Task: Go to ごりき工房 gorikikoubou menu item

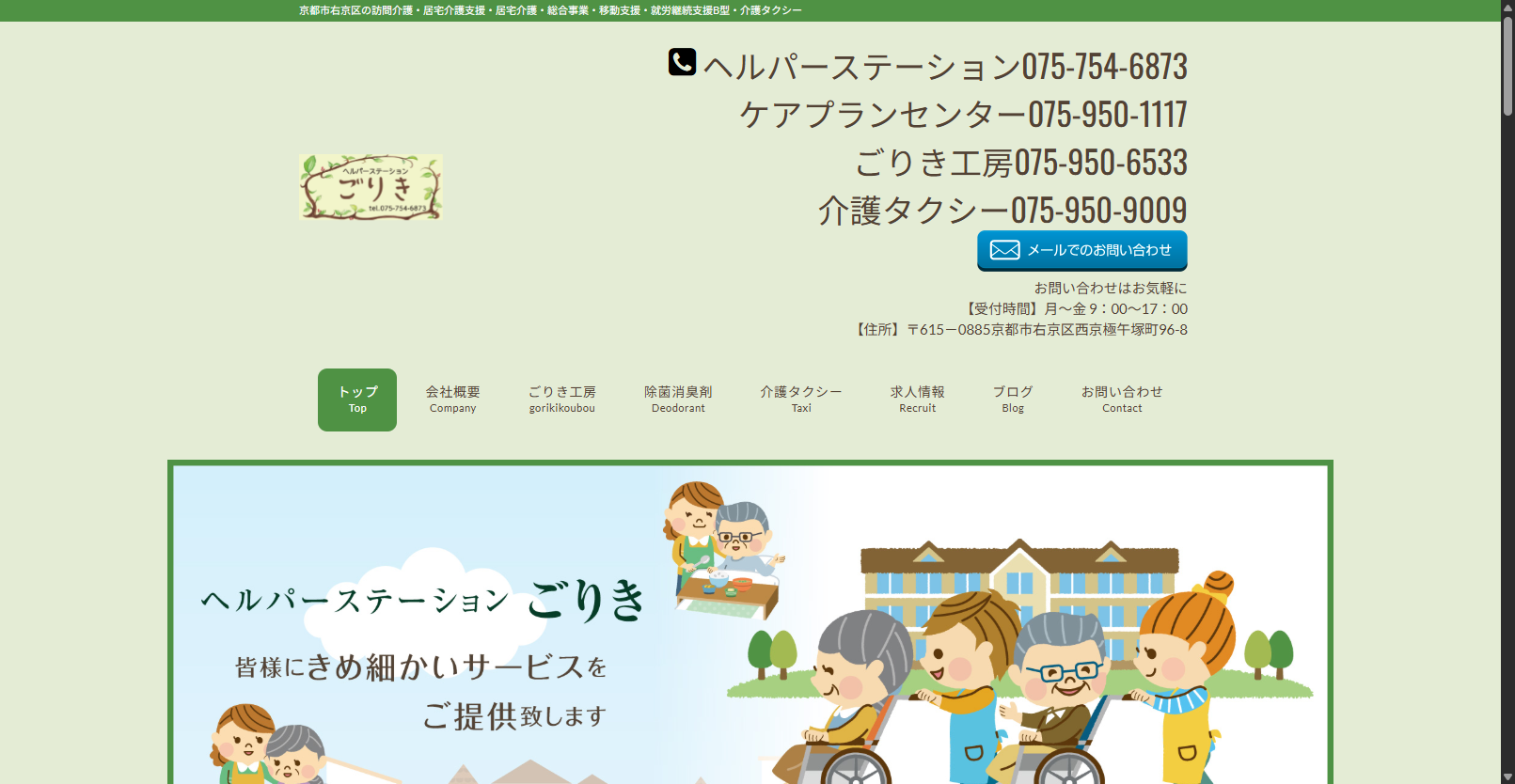Action: point(561,400)
